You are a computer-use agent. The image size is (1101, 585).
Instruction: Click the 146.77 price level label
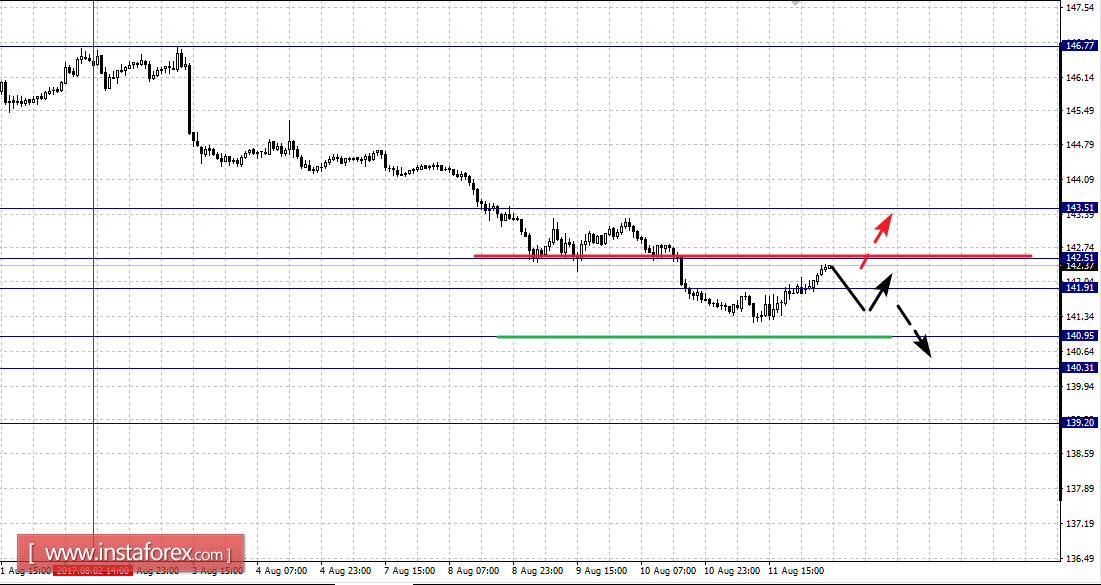coord(1079,46)
